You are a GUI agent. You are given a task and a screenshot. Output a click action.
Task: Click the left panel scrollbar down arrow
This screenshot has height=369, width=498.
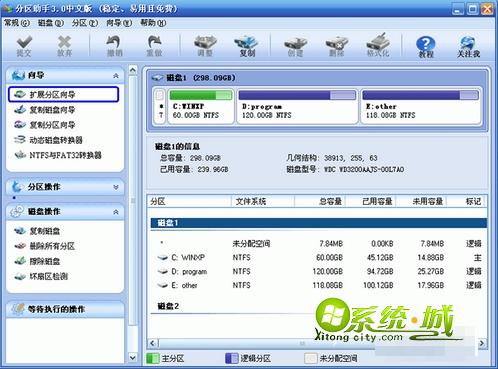point(133,358)
